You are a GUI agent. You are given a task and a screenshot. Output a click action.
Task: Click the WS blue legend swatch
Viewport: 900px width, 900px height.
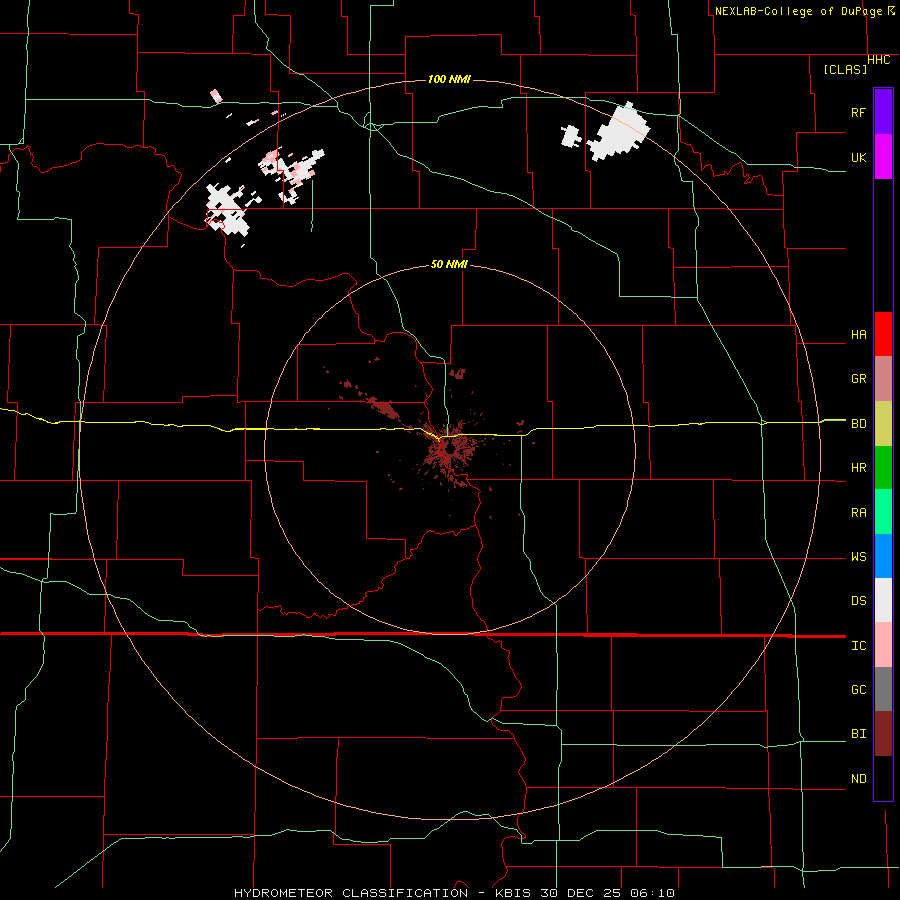[883, 556]
